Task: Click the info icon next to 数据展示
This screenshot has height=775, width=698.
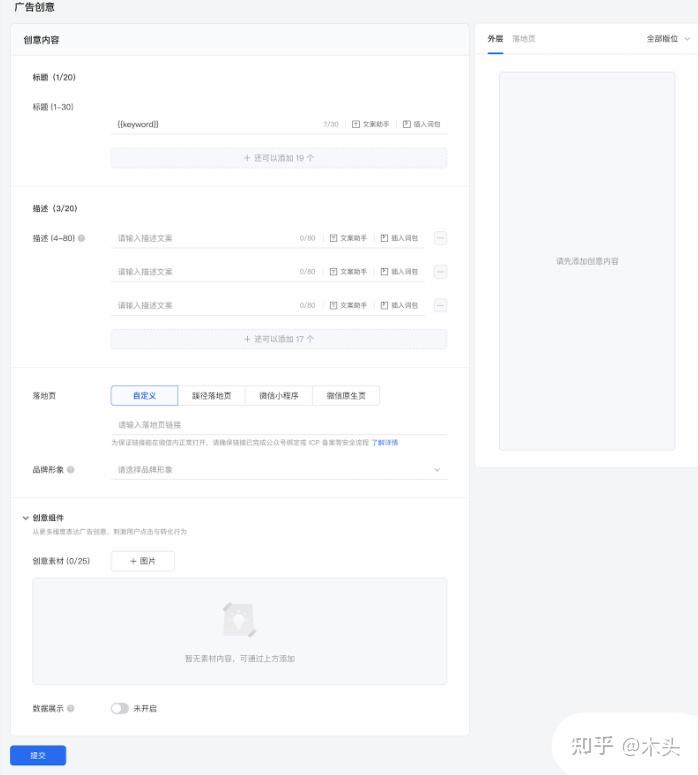Action: coord(71,708)
